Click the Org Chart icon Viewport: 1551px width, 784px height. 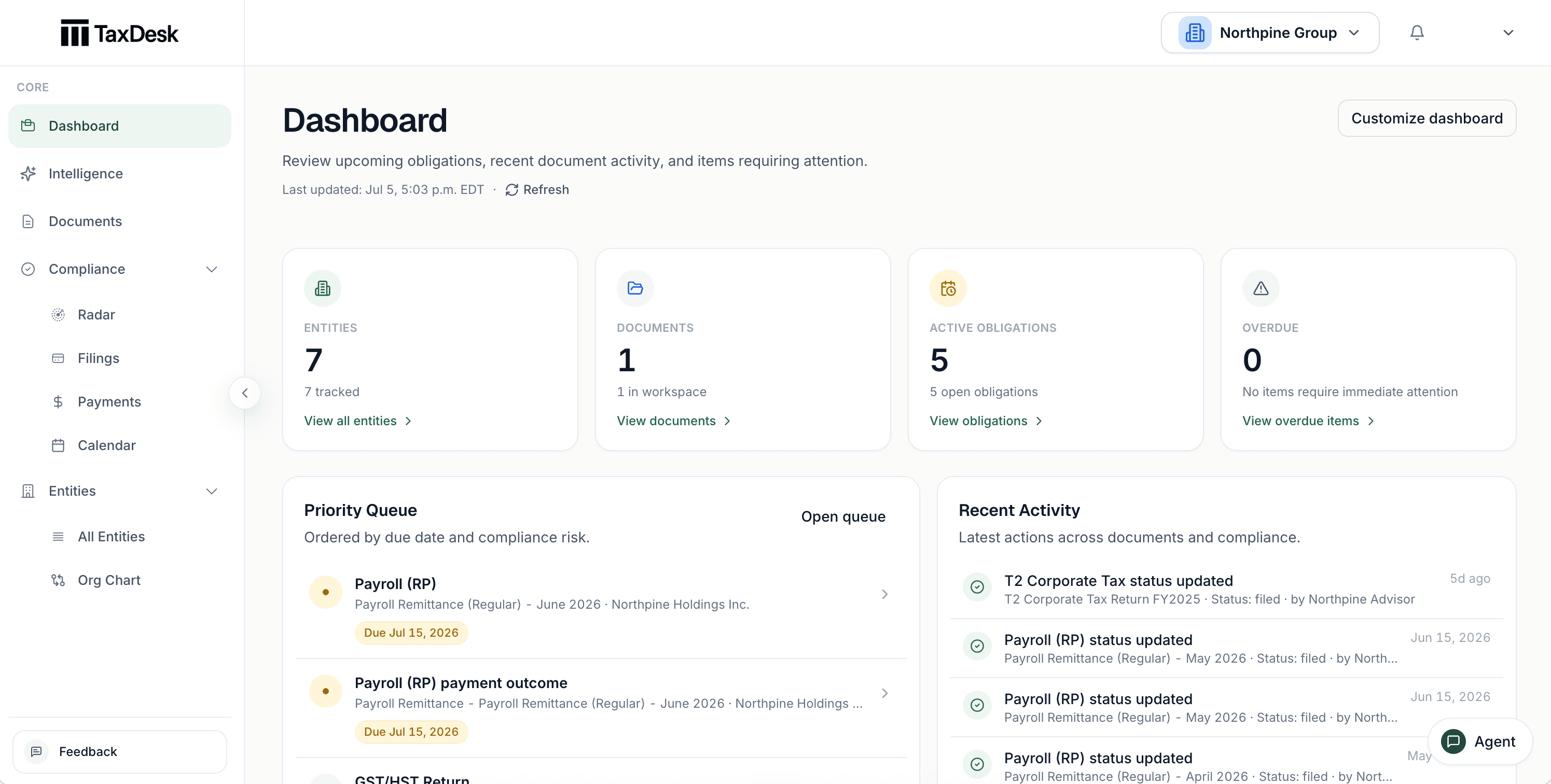pyautogui.click(x=58, y=580)
